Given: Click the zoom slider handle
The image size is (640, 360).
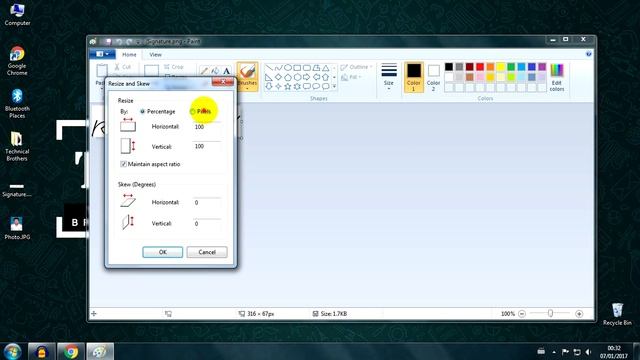Looking at the screenshot, I should click(550, 313).
